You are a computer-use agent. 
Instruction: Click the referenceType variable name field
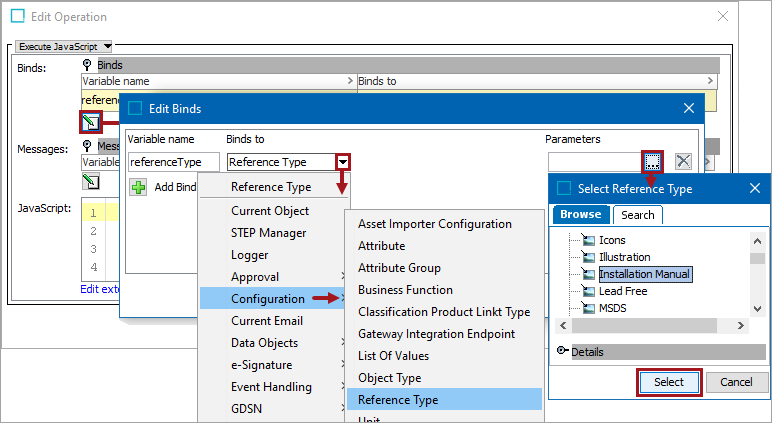coord(174,162)
